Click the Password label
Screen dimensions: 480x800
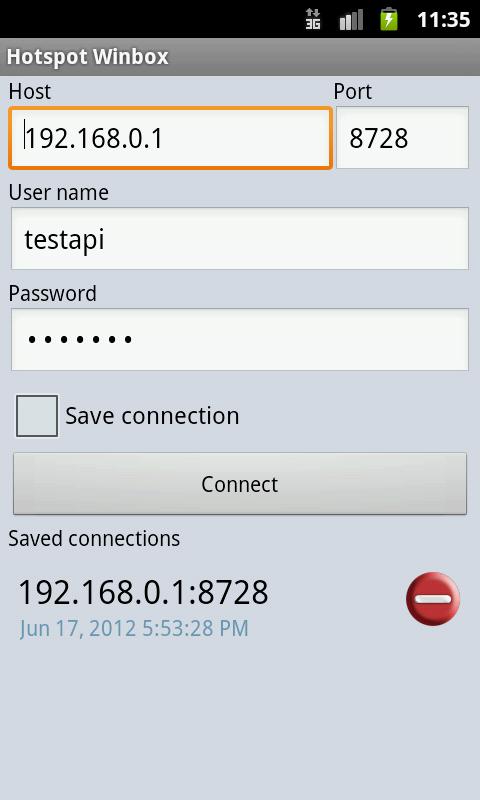click(x=53, y=293)
